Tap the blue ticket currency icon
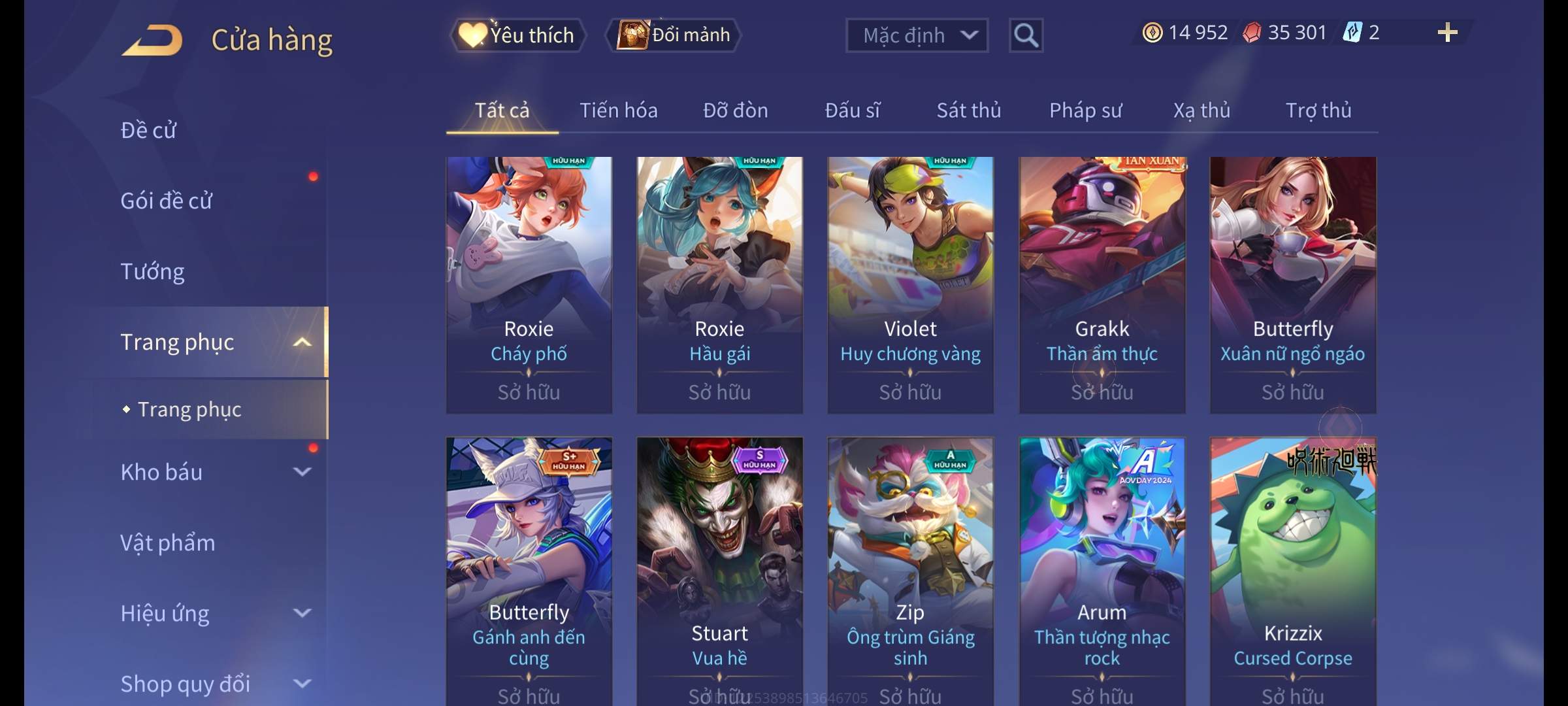1568x706 pixels. [1352, 33]
